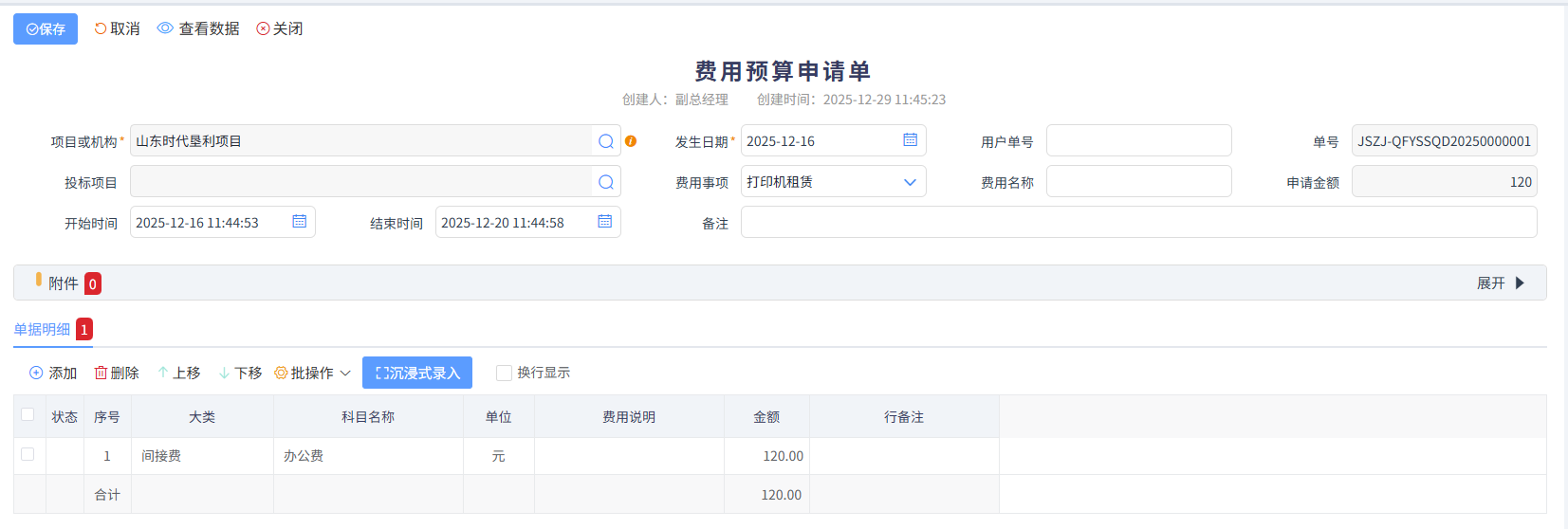
Task: Click into the 备注 input field
Action: coord(1138,223)
